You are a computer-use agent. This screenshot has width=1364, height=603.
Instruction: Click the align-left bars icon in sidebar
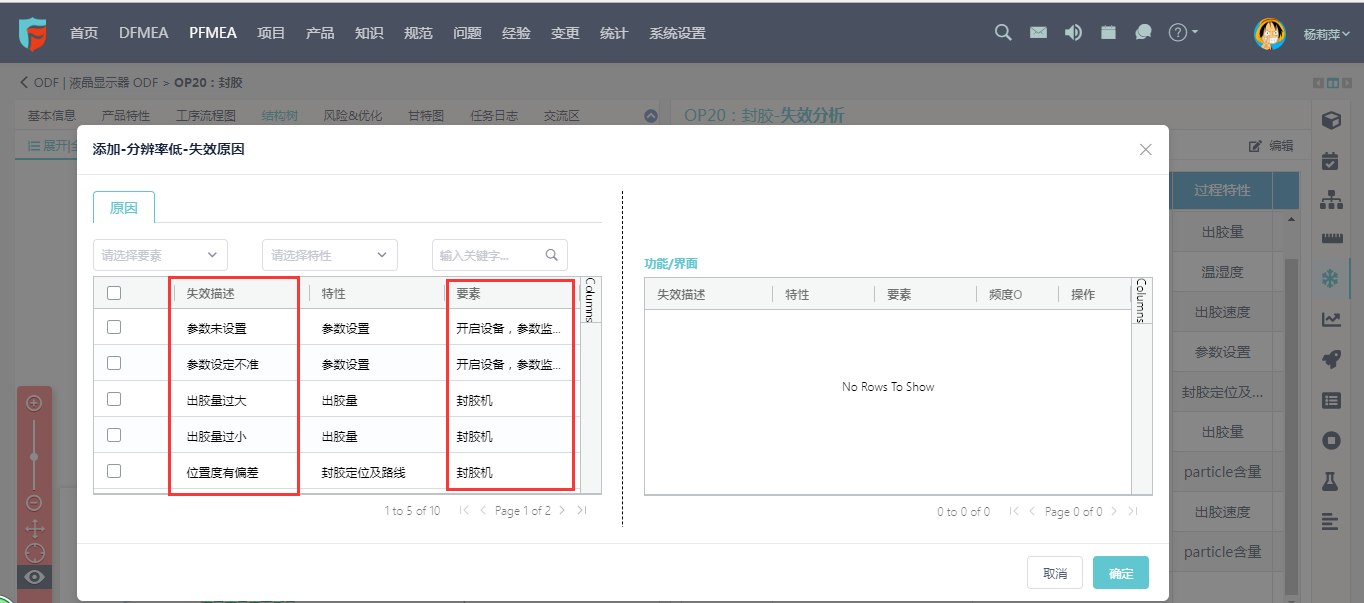(x=1330, y=521)
